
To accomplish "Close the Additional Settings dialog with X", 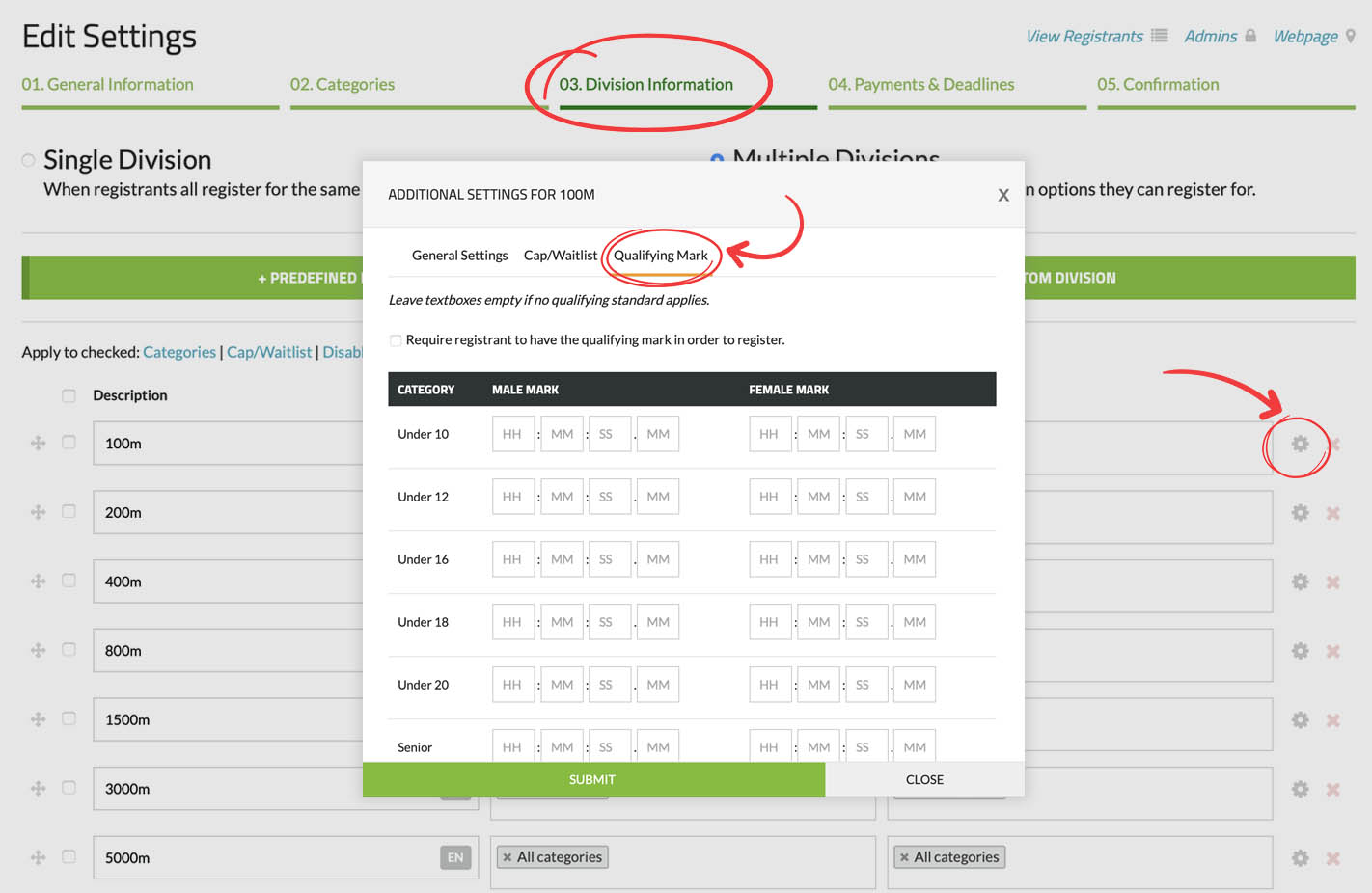I will 1003,195.
